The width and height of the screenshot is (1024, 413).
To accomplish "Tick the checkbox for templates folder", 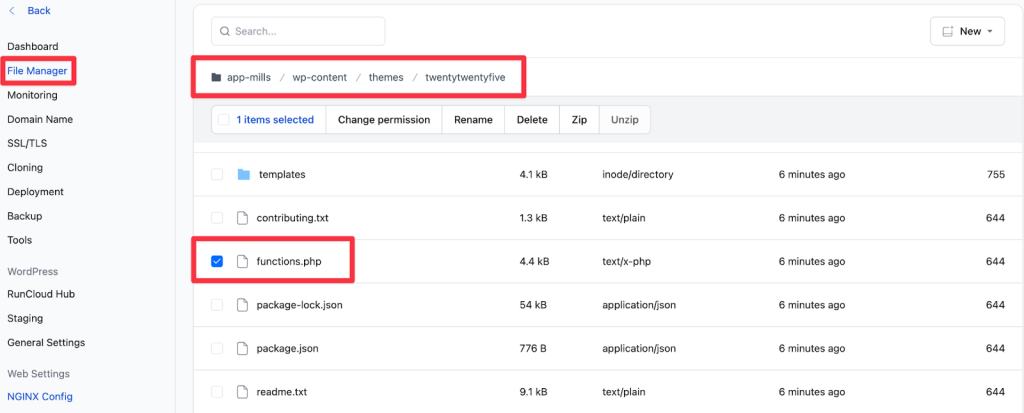I will (217, 174).
